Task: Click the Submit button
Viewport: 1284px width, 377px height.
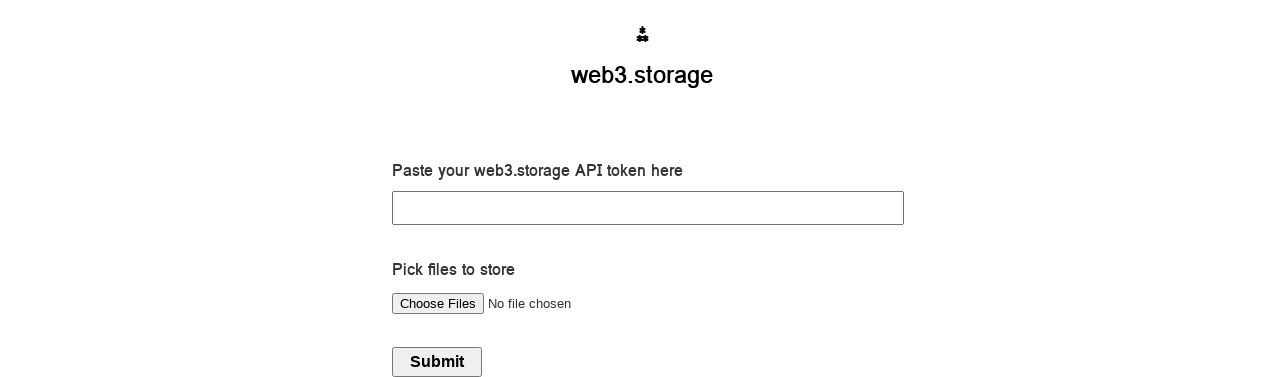Action: tap(437, 362)
